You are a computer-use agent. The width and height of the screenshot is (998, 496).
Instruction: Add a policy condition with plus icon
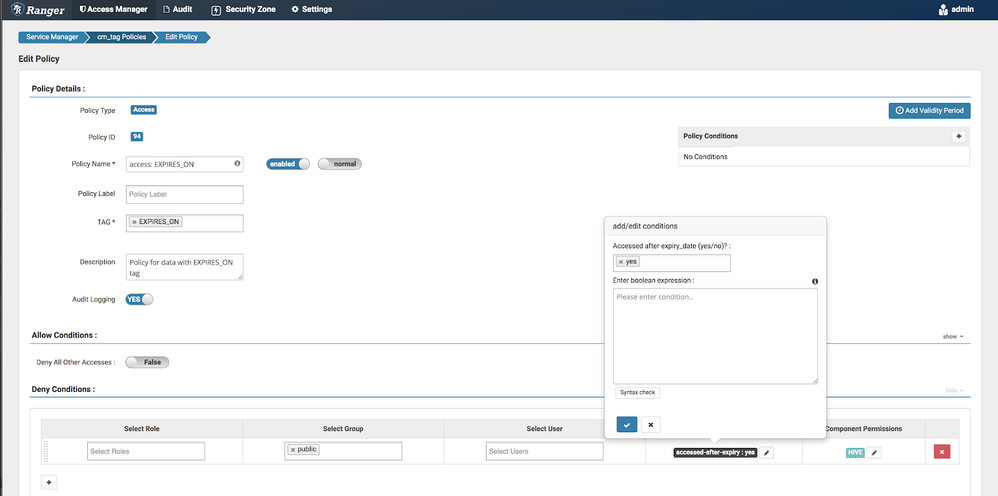[x=958, y=136]
